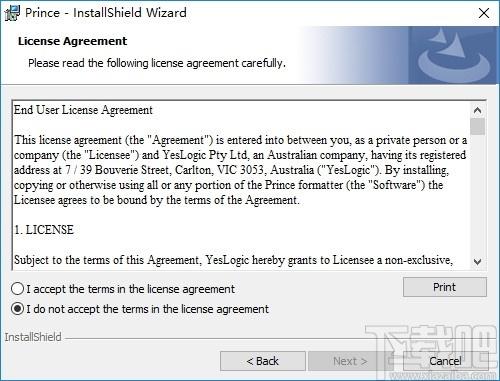
Task: Click inside the license agreement text box
Action: [241, 185]
